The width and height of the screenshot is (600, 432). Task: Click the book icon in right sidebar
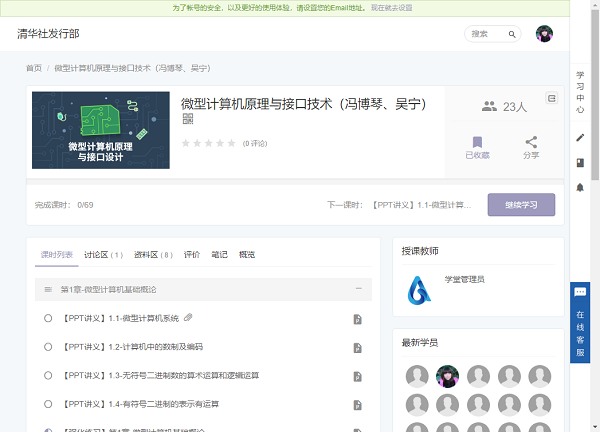pos(580,163)
